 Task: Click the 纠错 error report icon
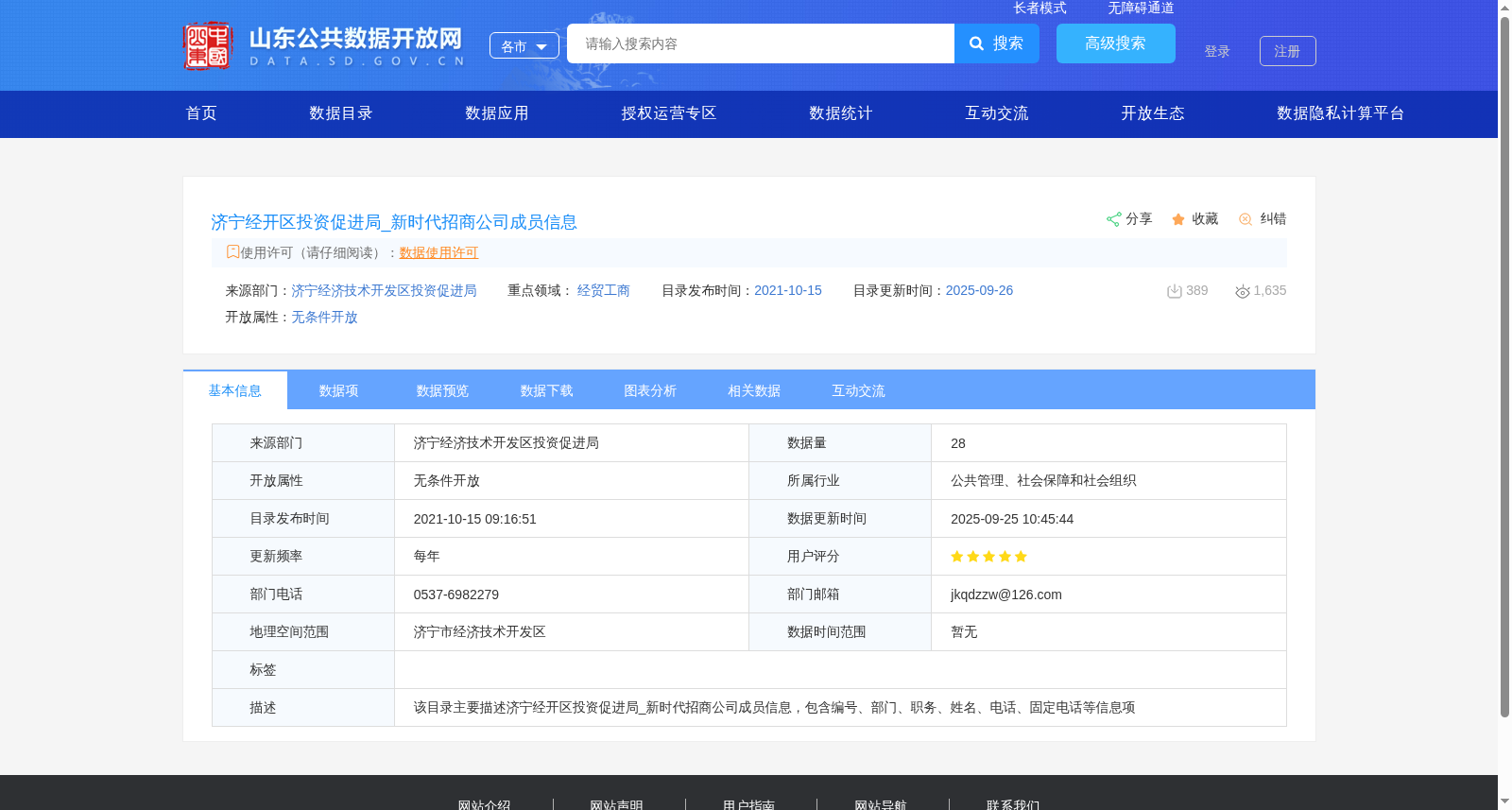(1246, 219)
